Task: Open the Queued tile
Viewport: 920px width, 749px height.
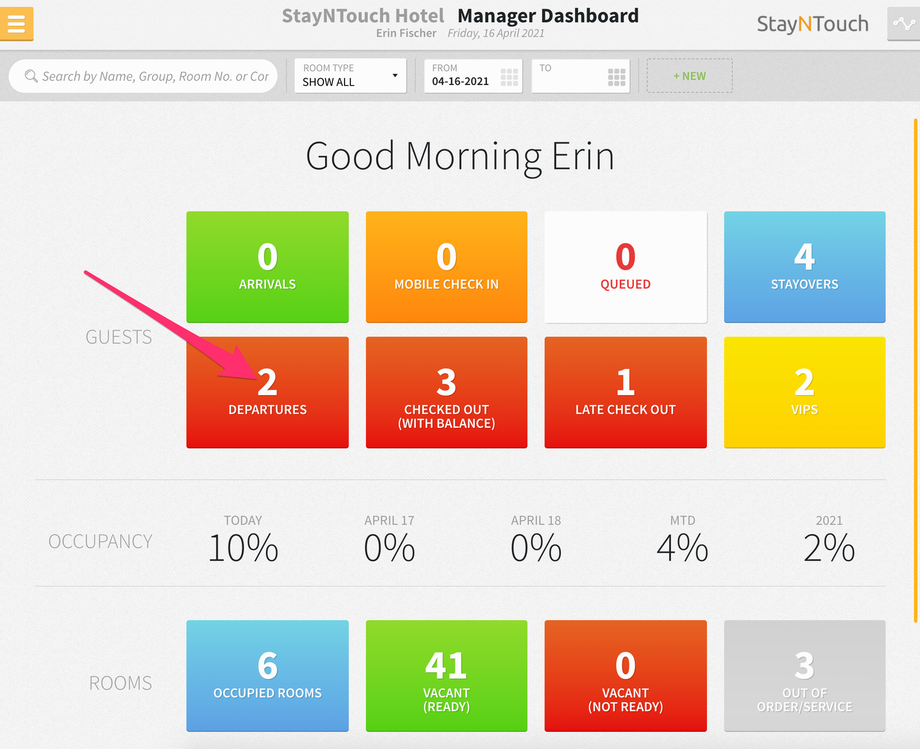Action: [625, 267]
